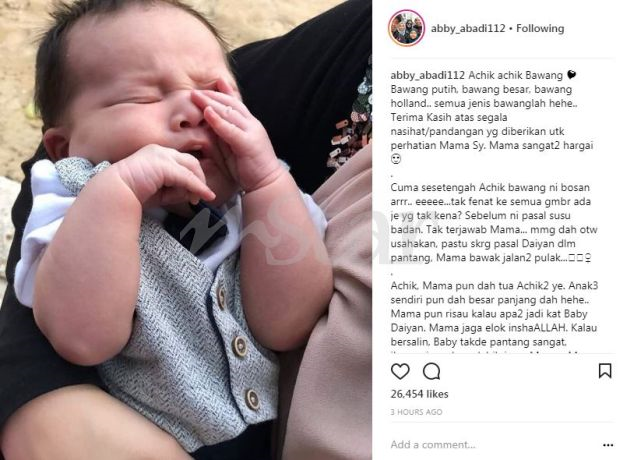Screen dimensions: 620x460
Task: Toggle the Following button
Action: click(540, 28)
